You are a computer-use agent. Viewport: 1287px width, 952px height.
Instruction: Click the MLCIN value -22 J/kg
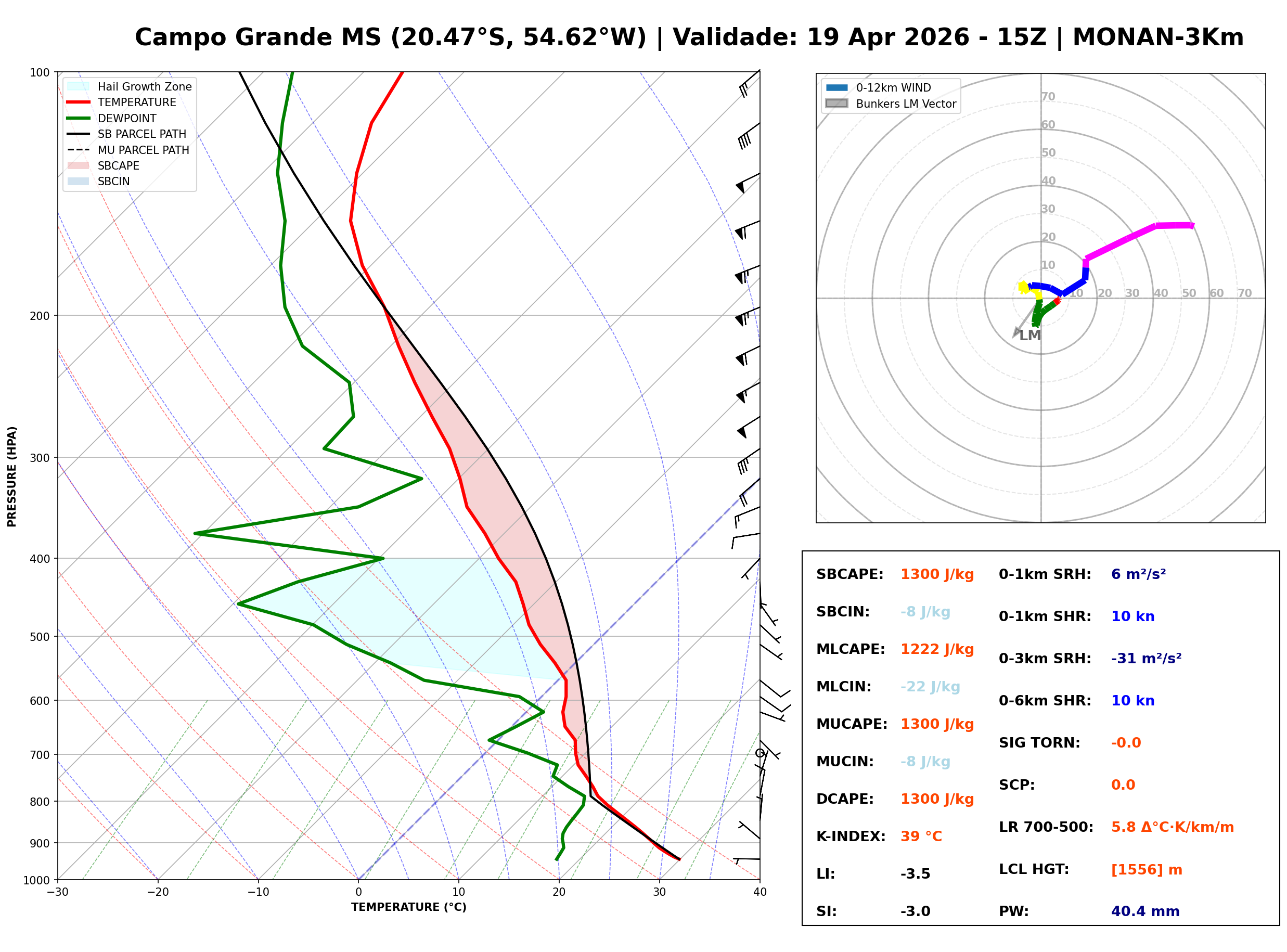[930, 687]
